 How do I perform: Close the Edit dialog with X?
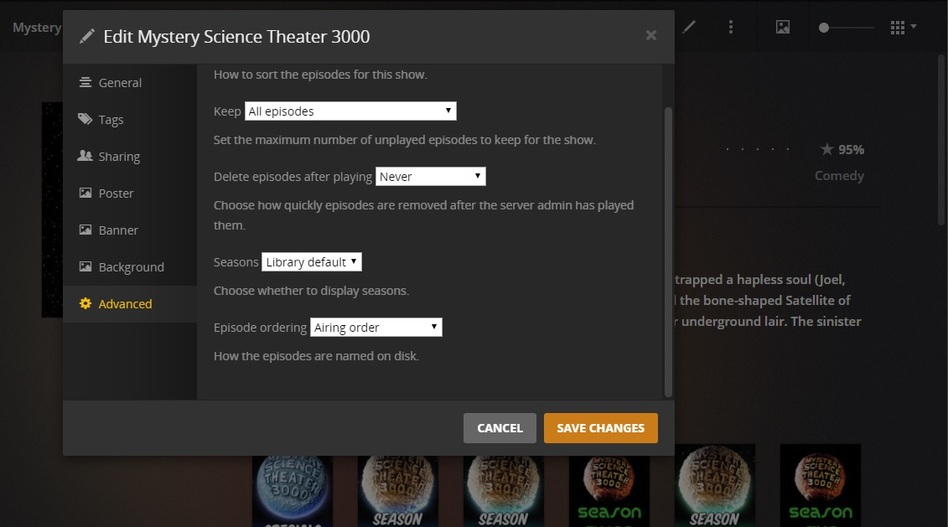tap(651, 36)
